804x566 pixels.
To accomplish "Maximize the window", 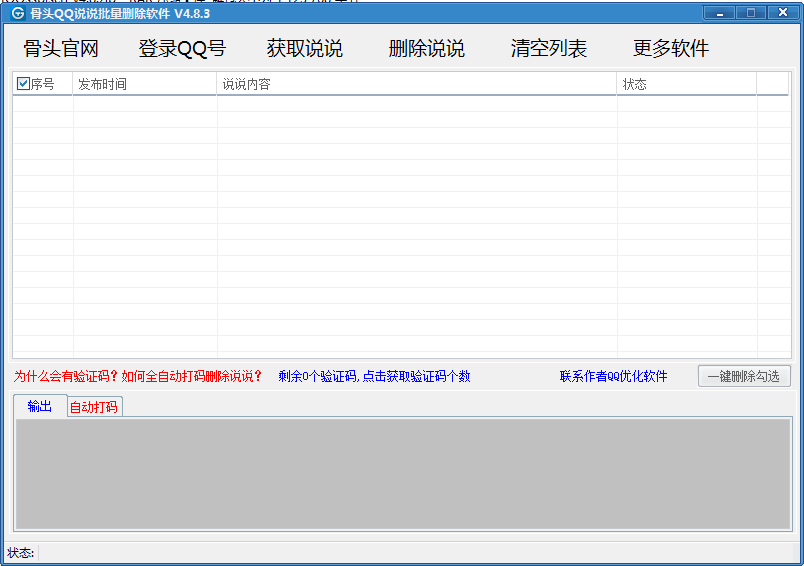I will [x=751, y=13].
